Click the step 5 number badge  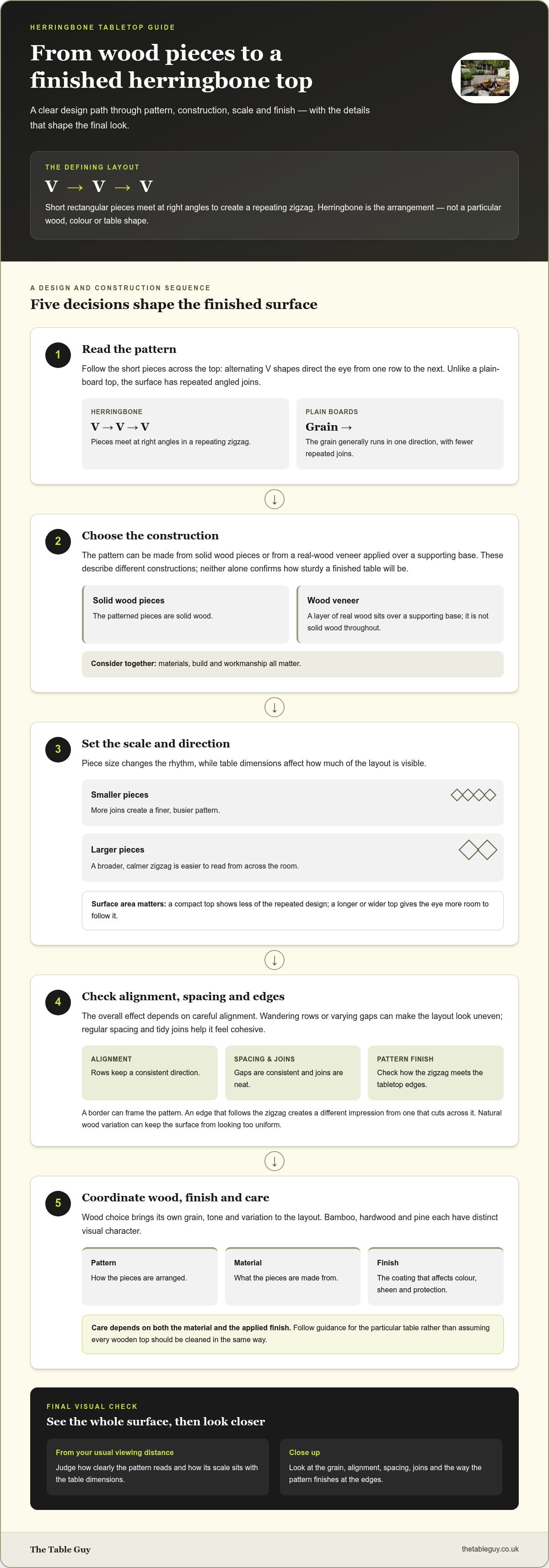pyautogui.click(x=58, y=1203)
